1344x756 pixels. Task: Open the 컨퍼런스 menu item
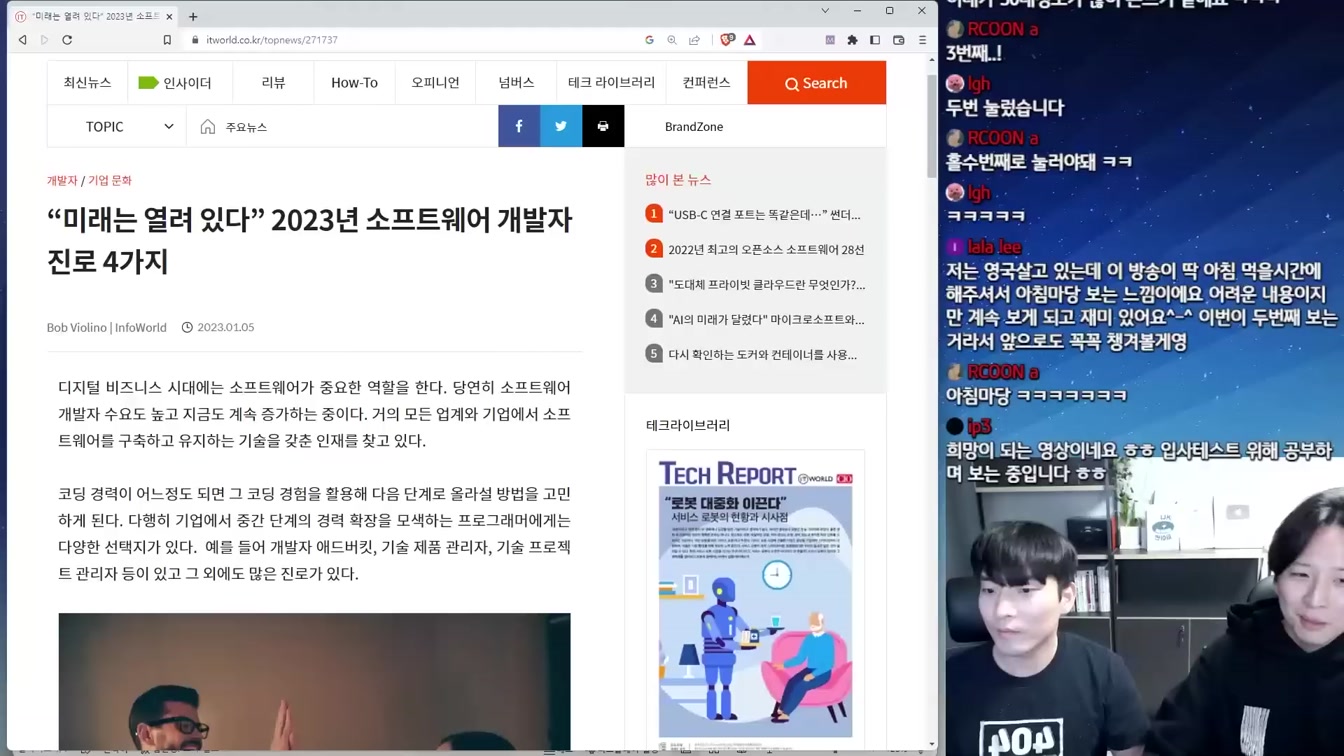(x=706, y=83)
